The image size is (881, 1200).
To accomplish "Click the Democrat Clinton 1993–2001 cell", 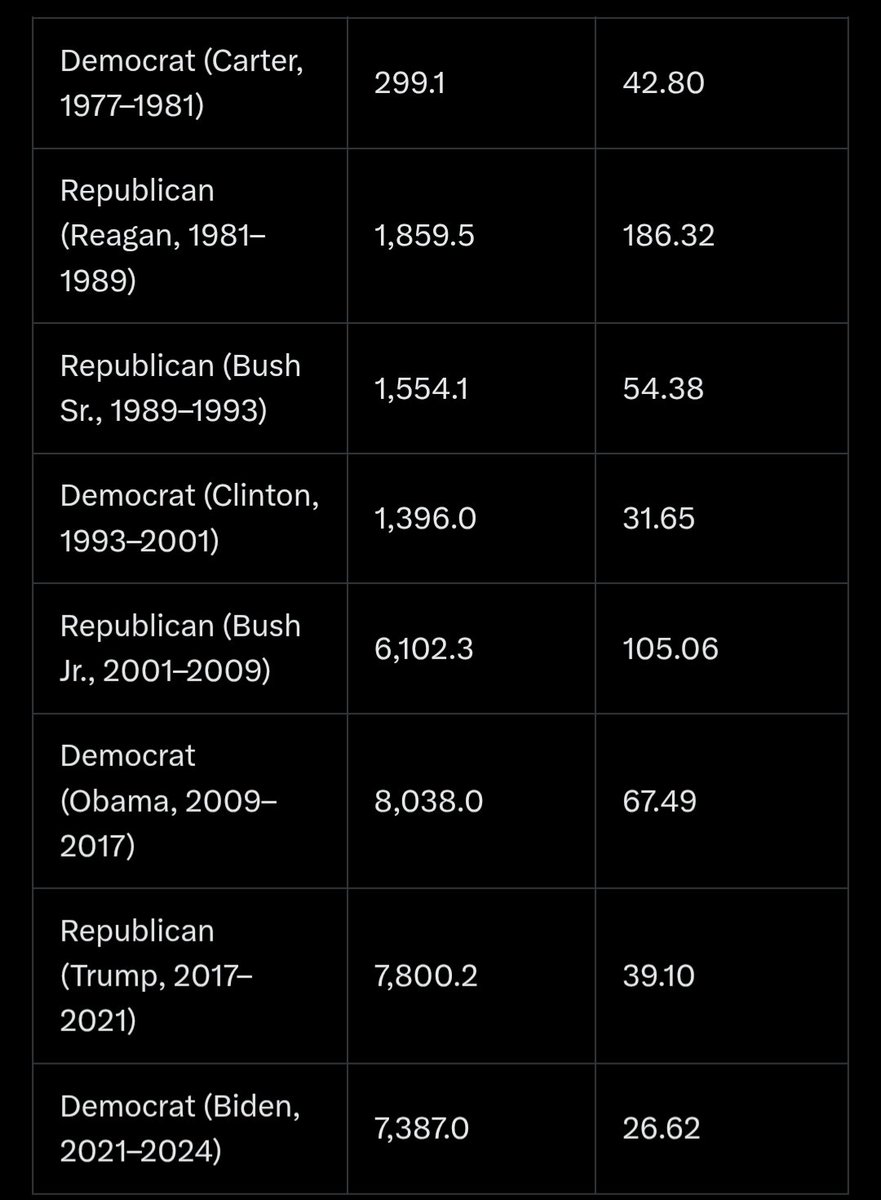I will tap(190, 518).
